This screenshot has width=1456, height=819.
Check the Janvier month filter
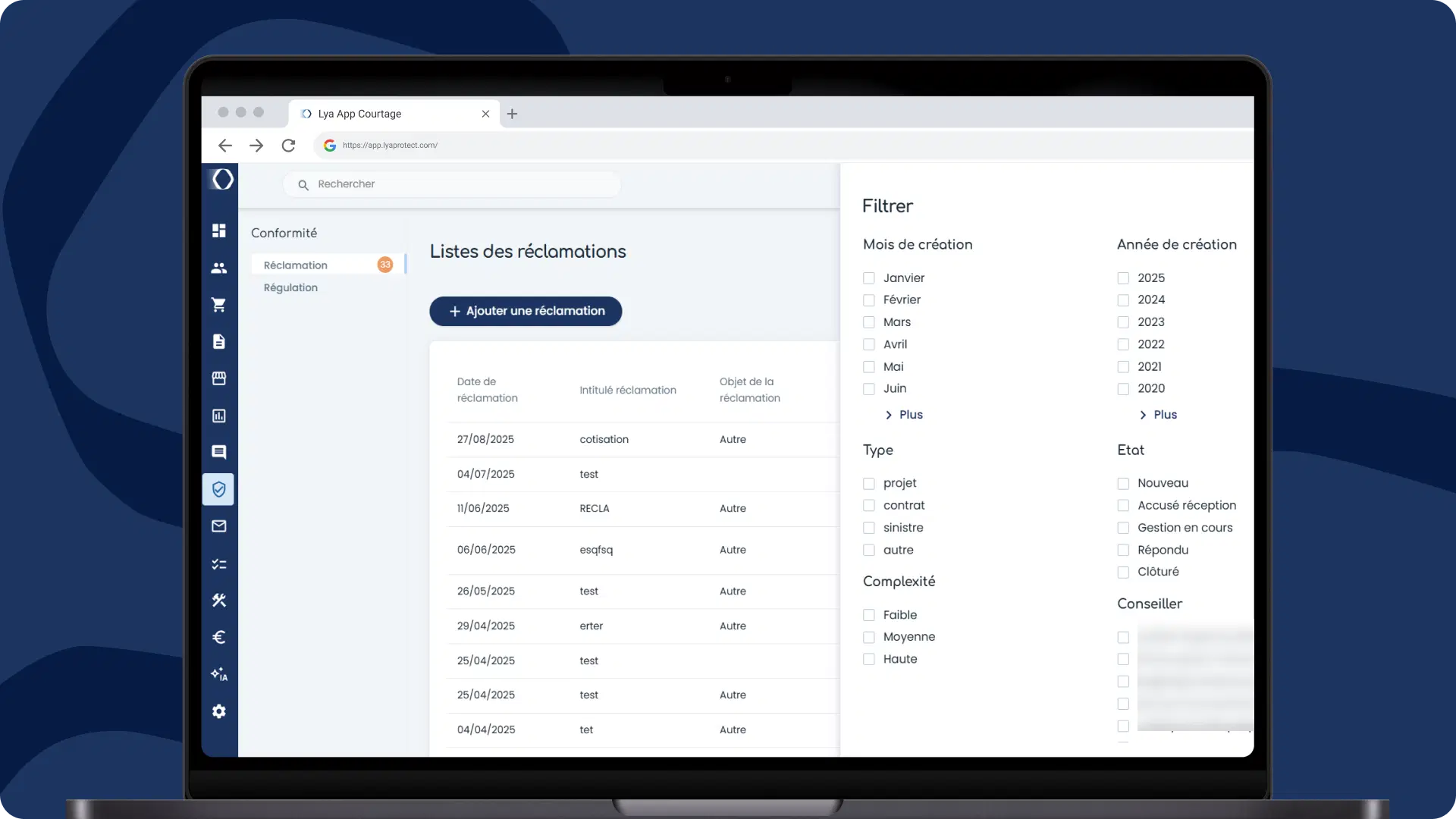pos(869,278)
